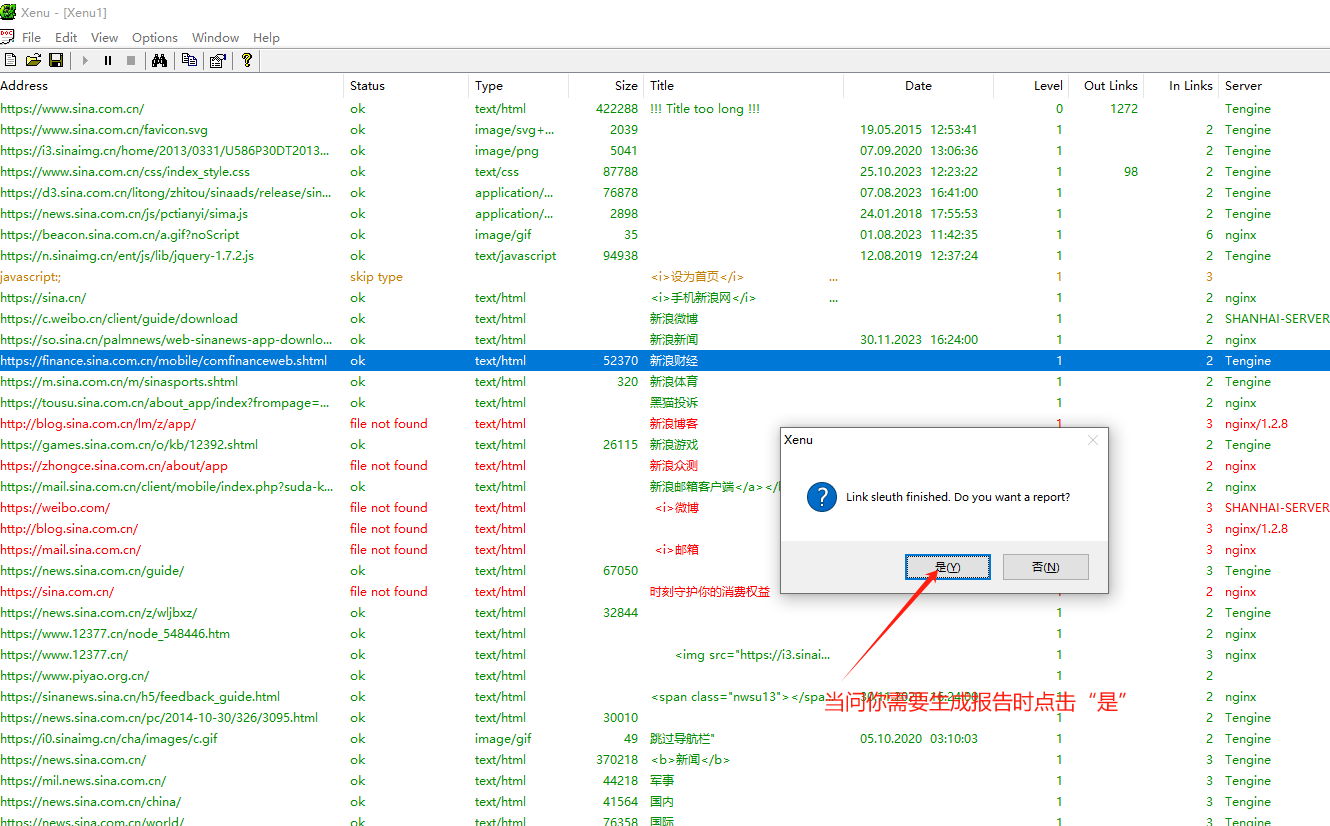Click the Pause toolbar icon
The image size is (1330, 826).
(x=108, y=61)
